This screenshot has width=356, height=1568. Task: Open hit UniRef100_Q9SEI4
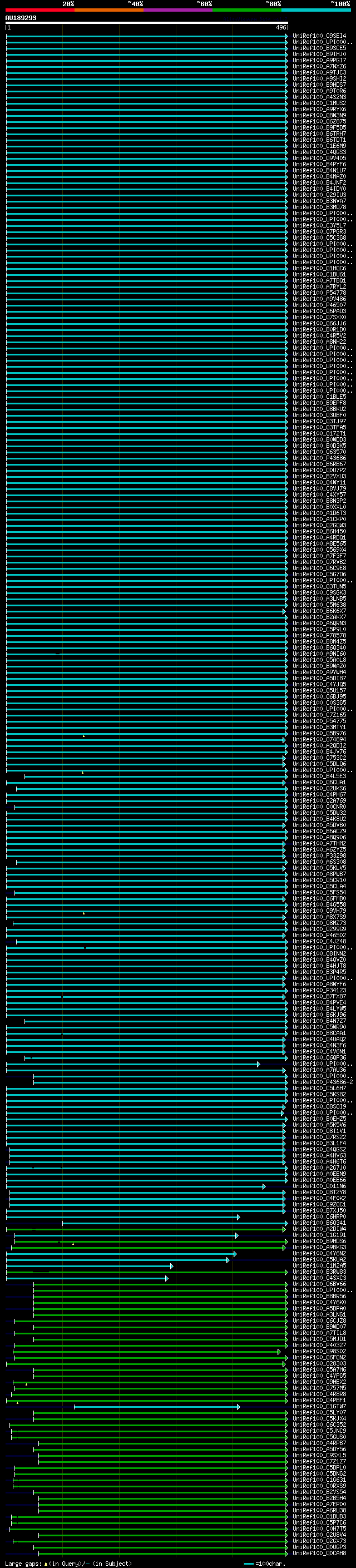(x=319, y=36)
